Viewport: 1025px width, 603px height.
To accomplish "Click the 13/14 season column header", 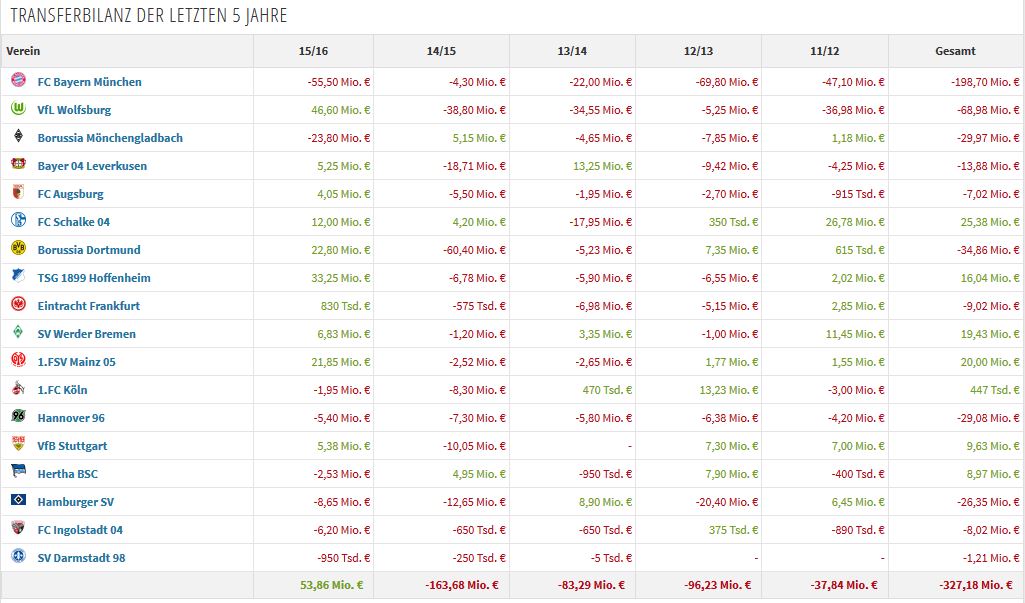I will [572, 51].
